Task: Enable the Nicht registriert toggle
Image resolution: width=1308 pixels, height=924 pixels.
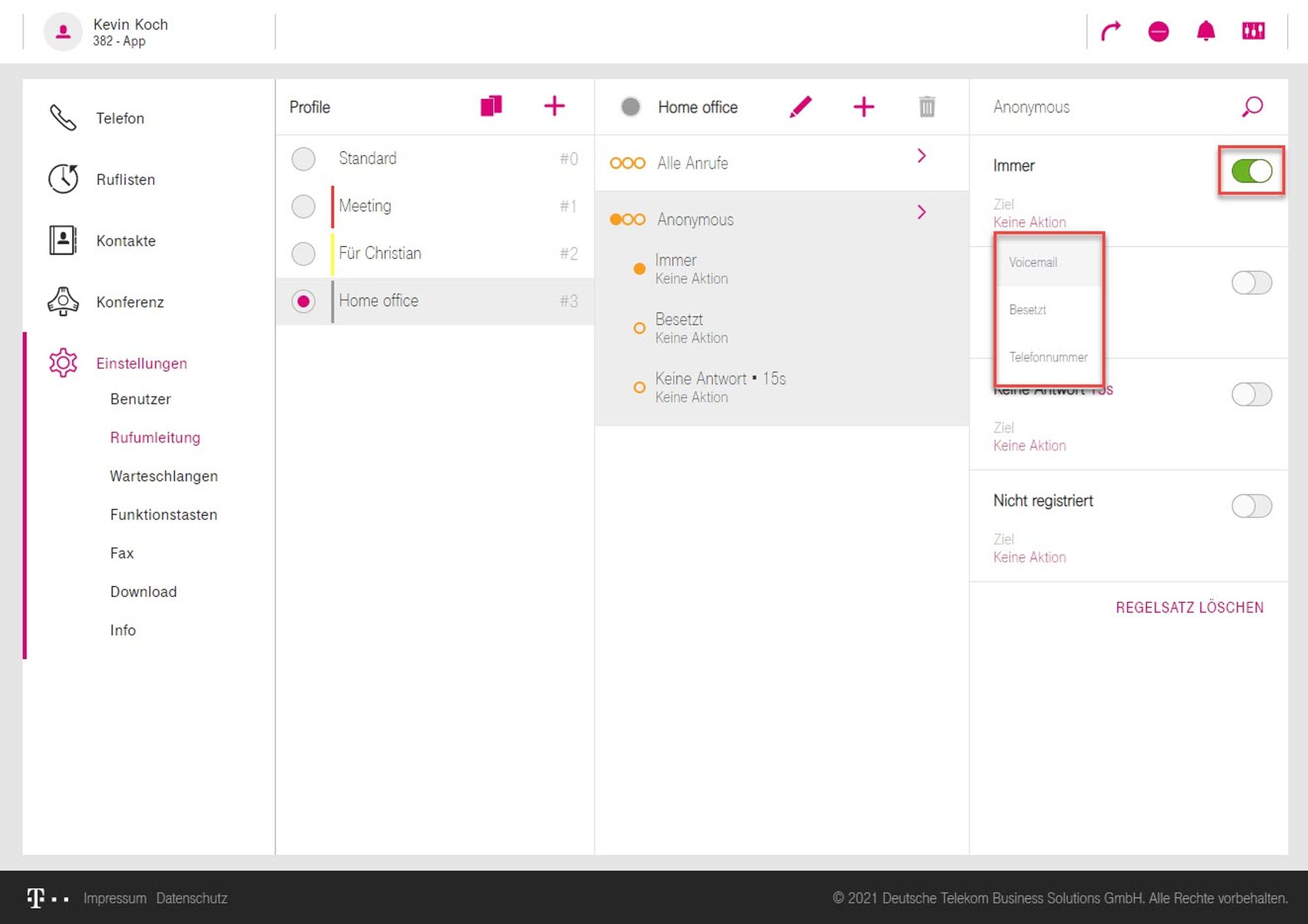Action: (x=1251, y=505)
